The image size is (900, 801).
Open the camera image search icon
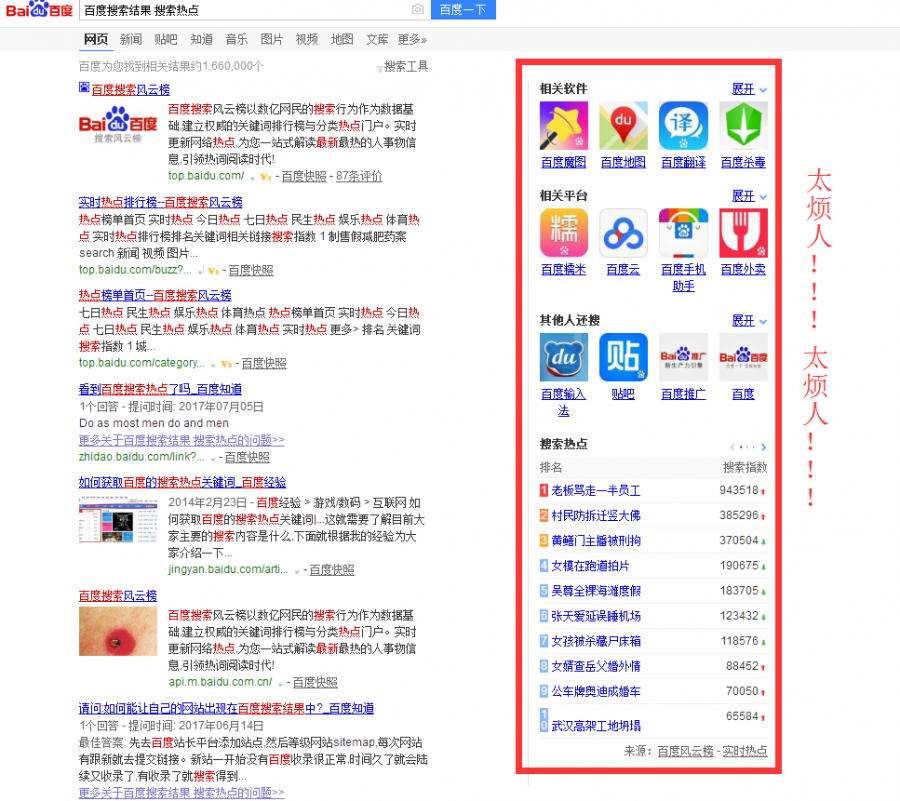(418, 9)
